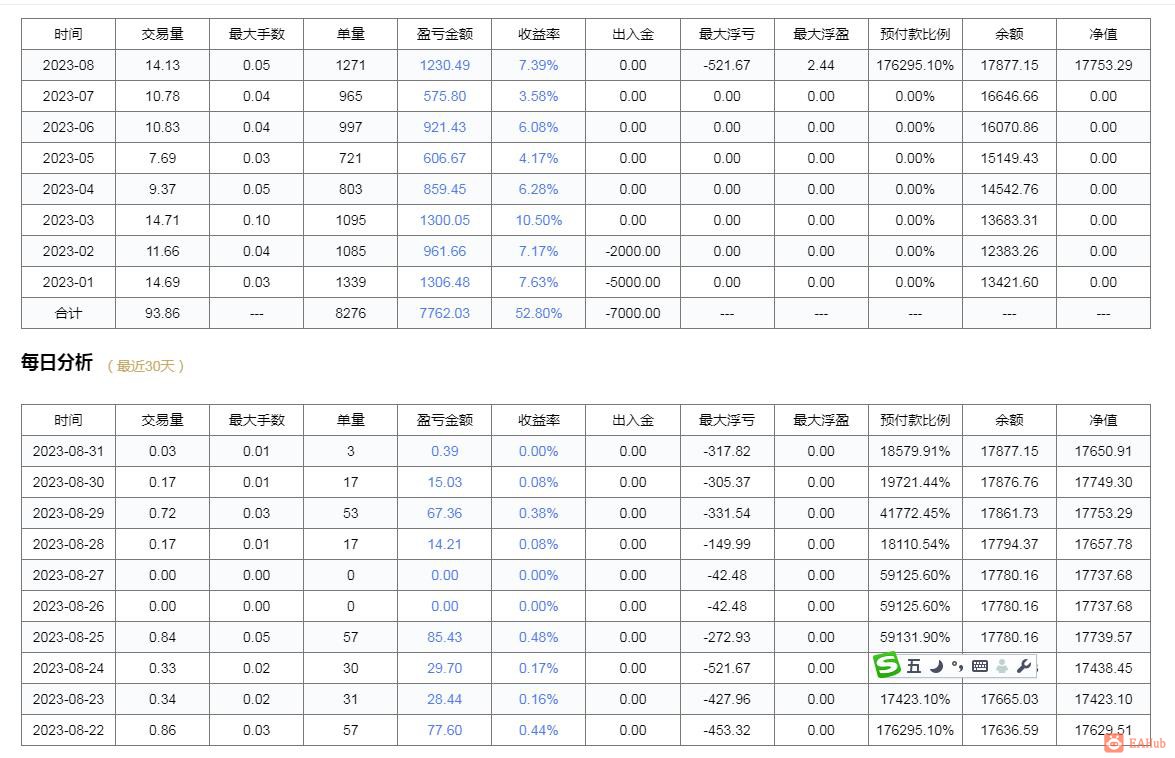Image resolution: width=1175 pixels, height=758 pixels.
Task: Select the 29.70 profit link for 2023-08-24
Action: pyautogui.click(x=444, y=668)
